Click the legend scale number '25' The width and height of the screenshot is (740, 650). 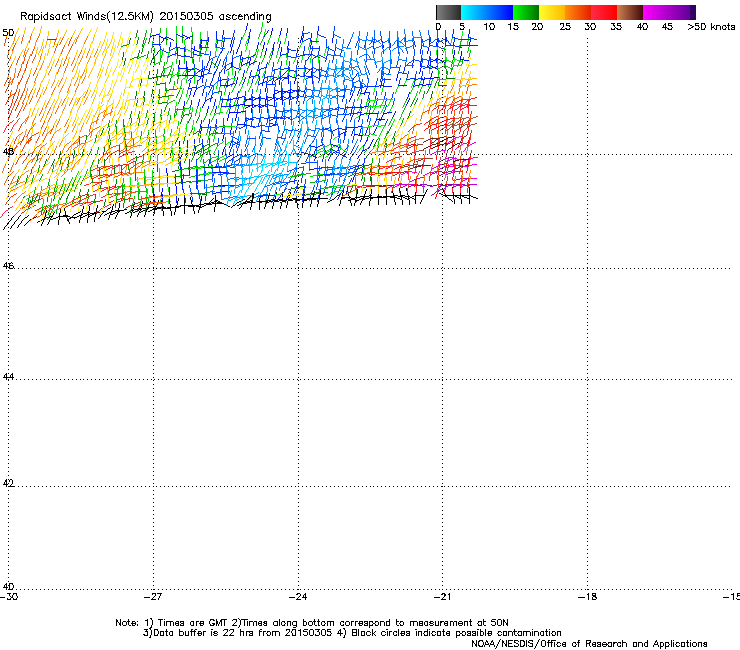pos(565,27)
